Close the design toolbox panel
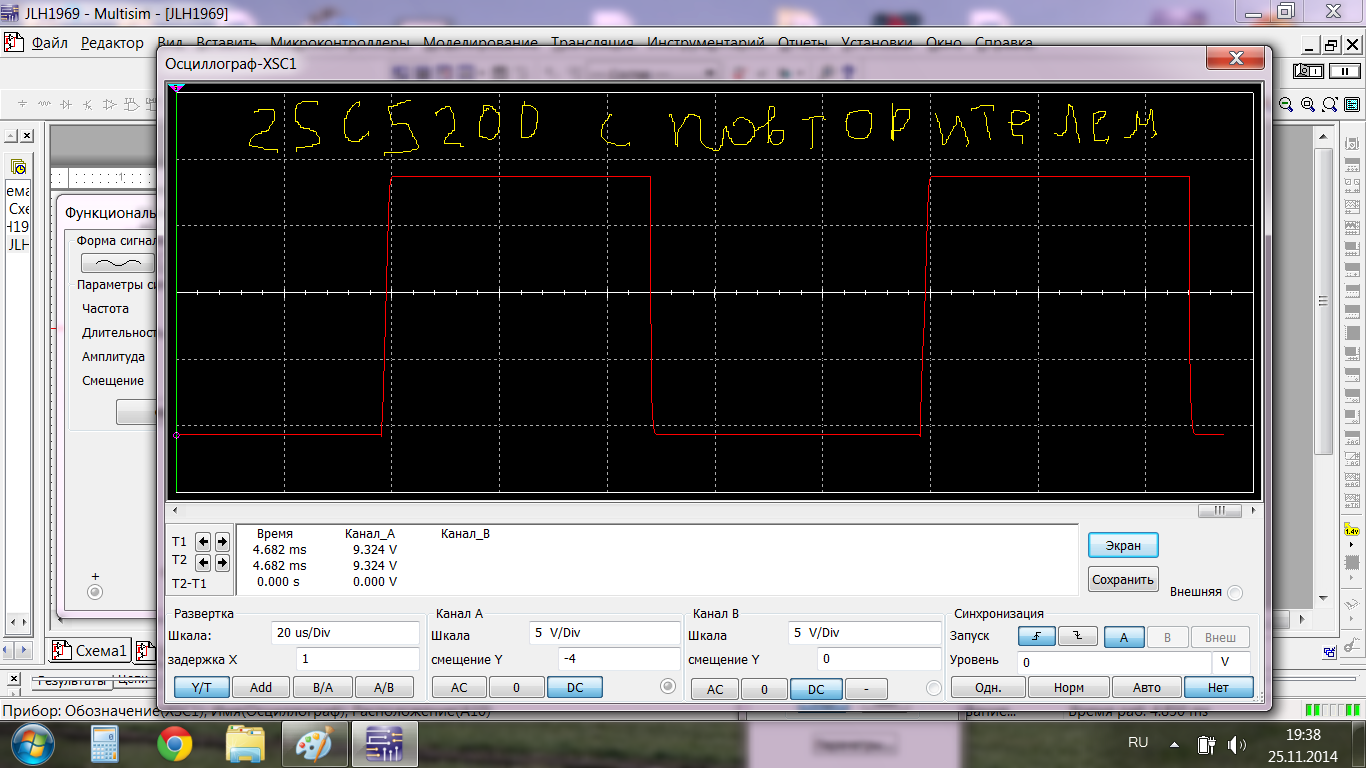Screen dimensions: 1366x768 pyautogui.click(x=26, y=136)
